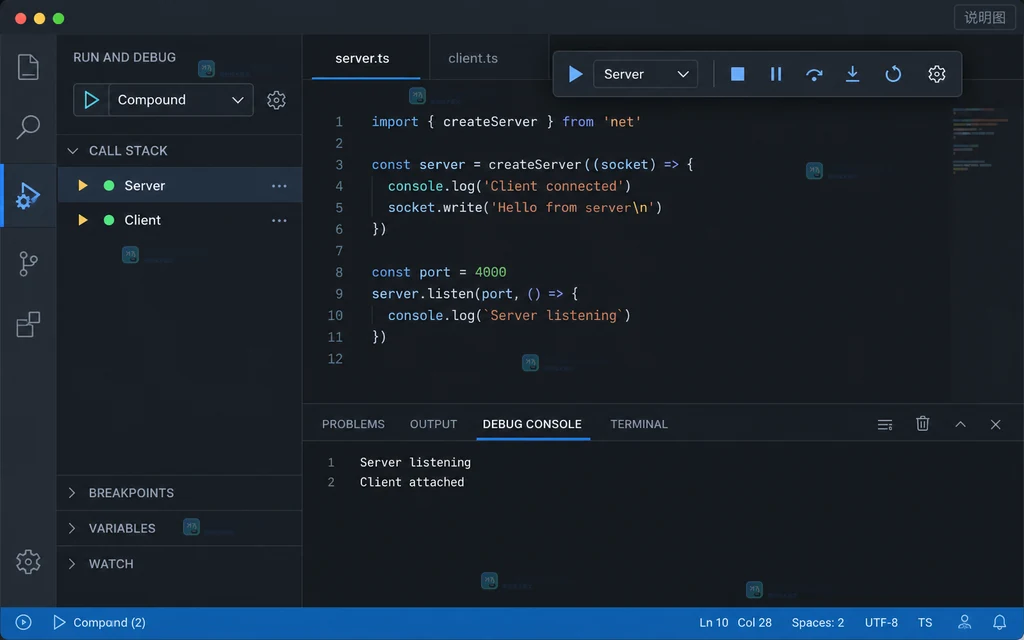The image size is (1024, 640).
Task: Open notifications bell in status bar
Action: pyautogui.click(x=999, y=622)
